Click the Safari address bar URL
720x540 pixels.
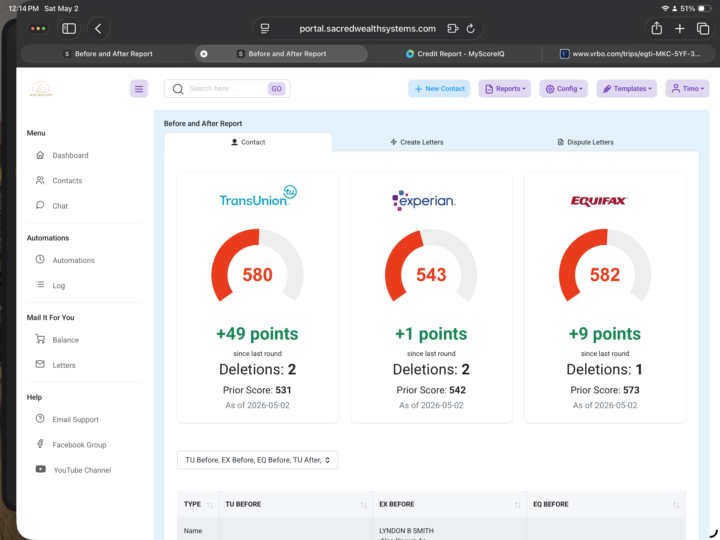coord(367,28)
